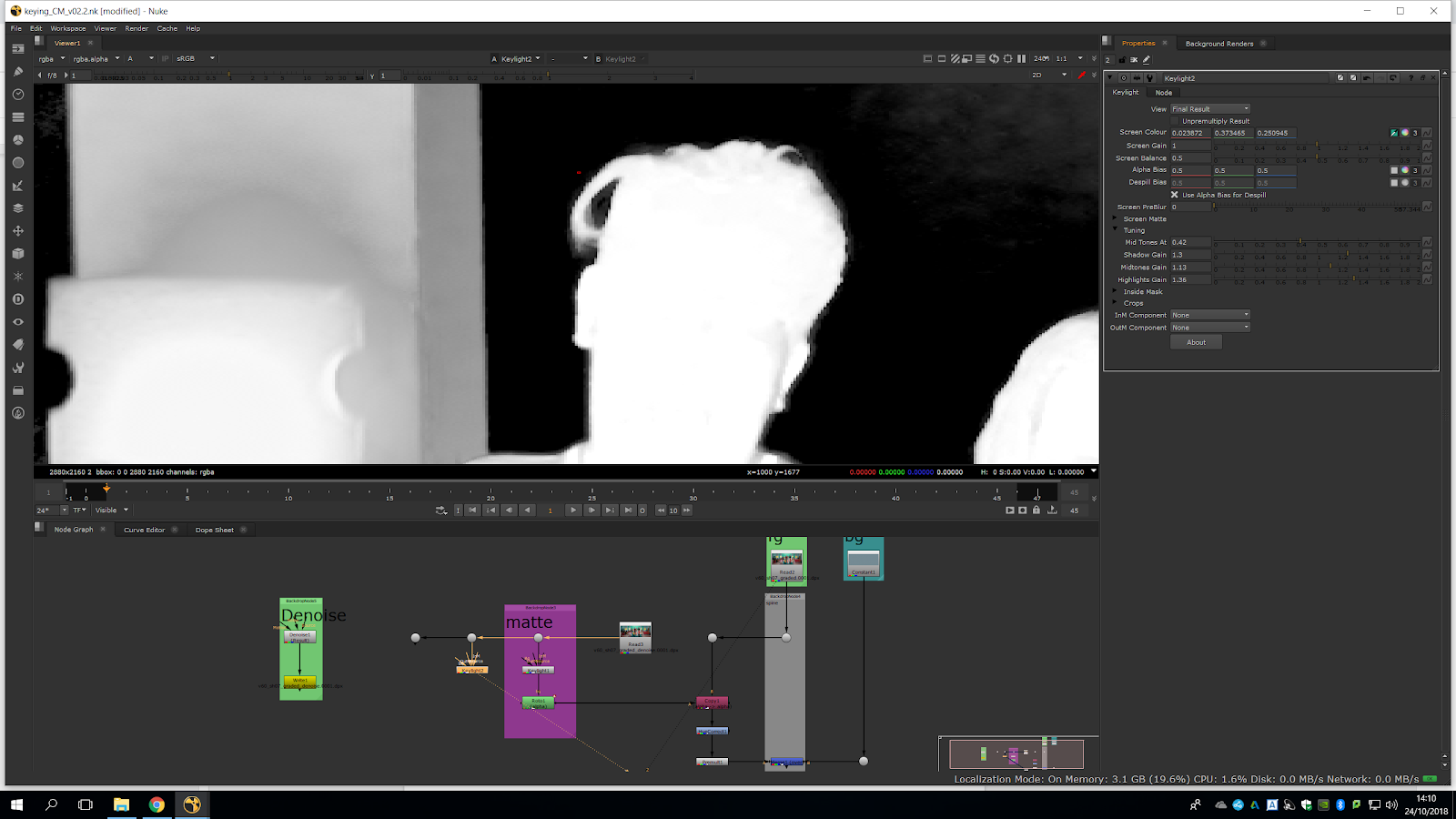Expand the Screen Matte section
The image size is (1456, 819).
(1116, 219)
